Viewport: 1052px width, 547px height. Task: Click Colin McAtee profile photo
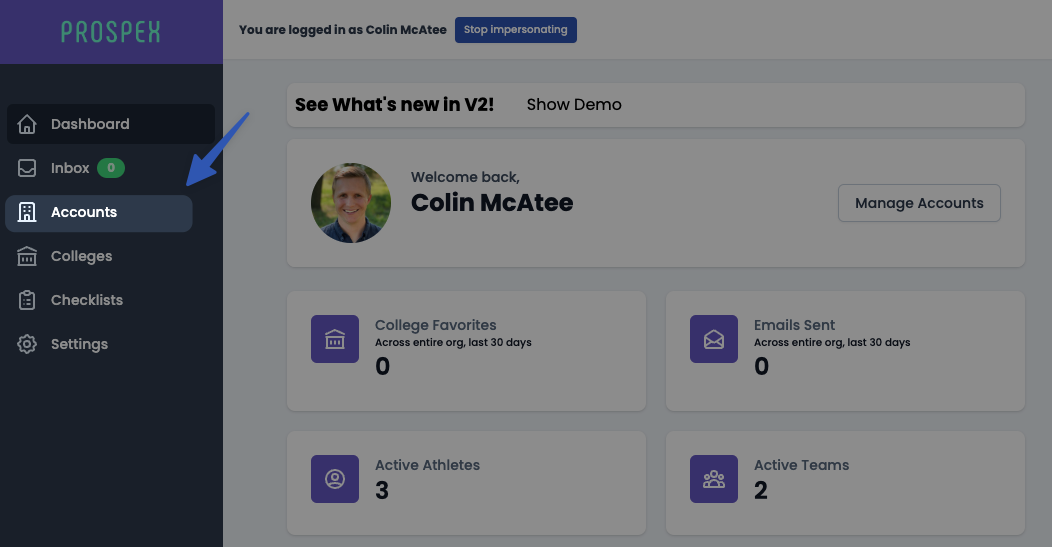[x=351, y=203]
